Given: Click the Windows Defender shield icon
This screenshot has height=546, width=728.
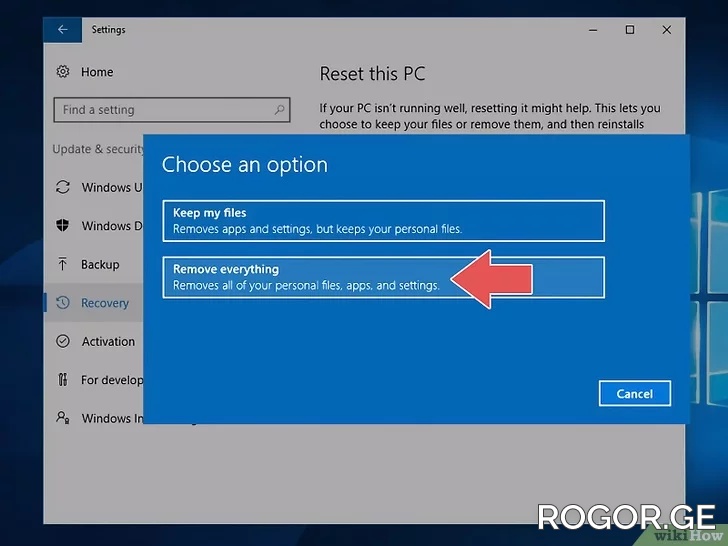Looking at the screenshot, I should [63, 226].
